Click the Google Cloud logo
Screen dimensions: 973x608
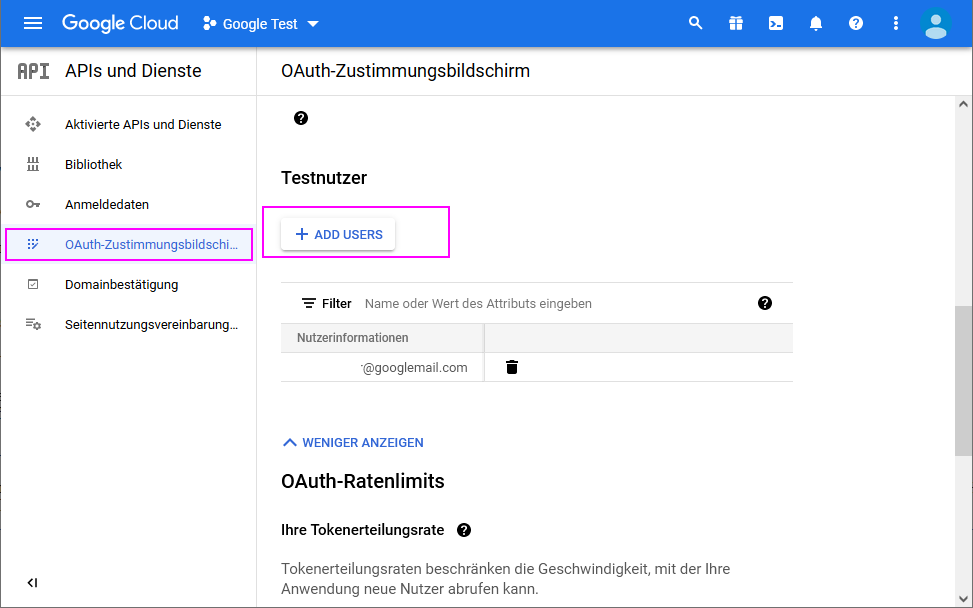point(120,24)
